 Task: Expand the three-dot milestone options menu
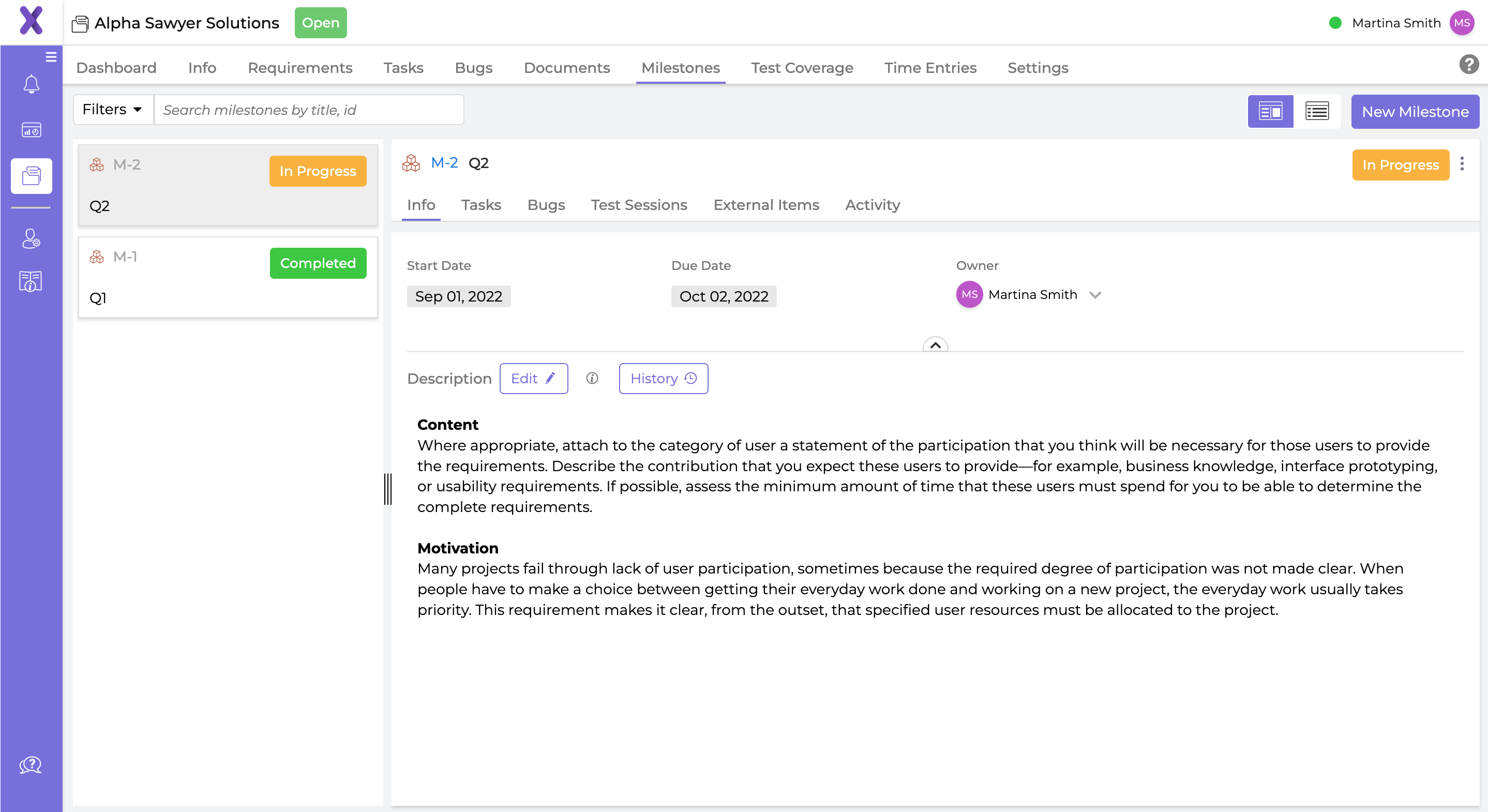tap(1462, 164)
